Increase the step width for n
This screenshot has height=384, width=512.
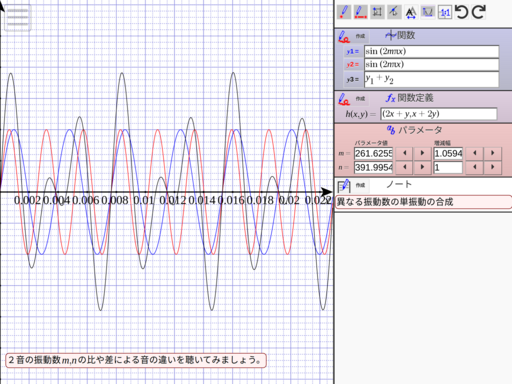click(493, 167)
